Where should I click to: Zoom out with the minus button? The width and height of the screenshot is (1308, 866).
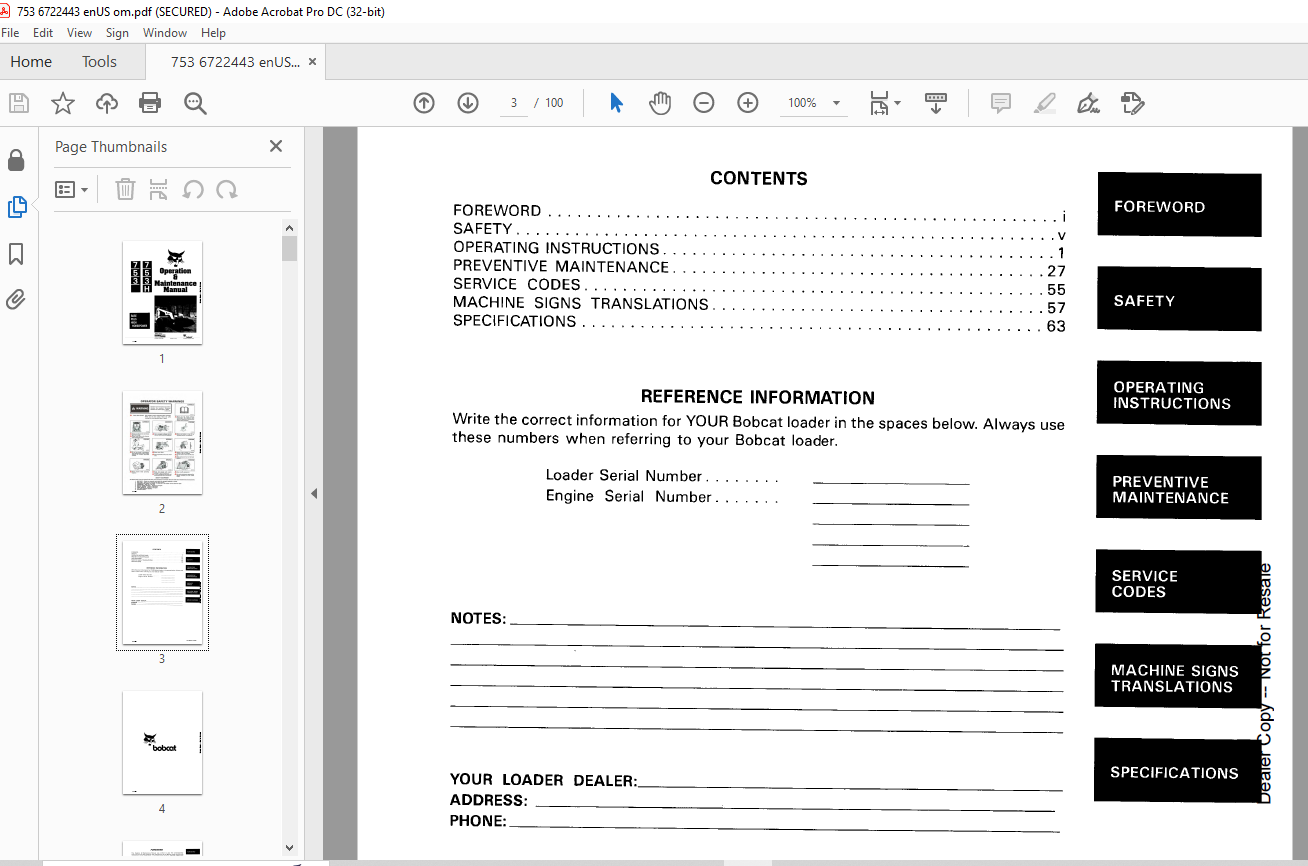pyautogui.click(x=704, y=103)
